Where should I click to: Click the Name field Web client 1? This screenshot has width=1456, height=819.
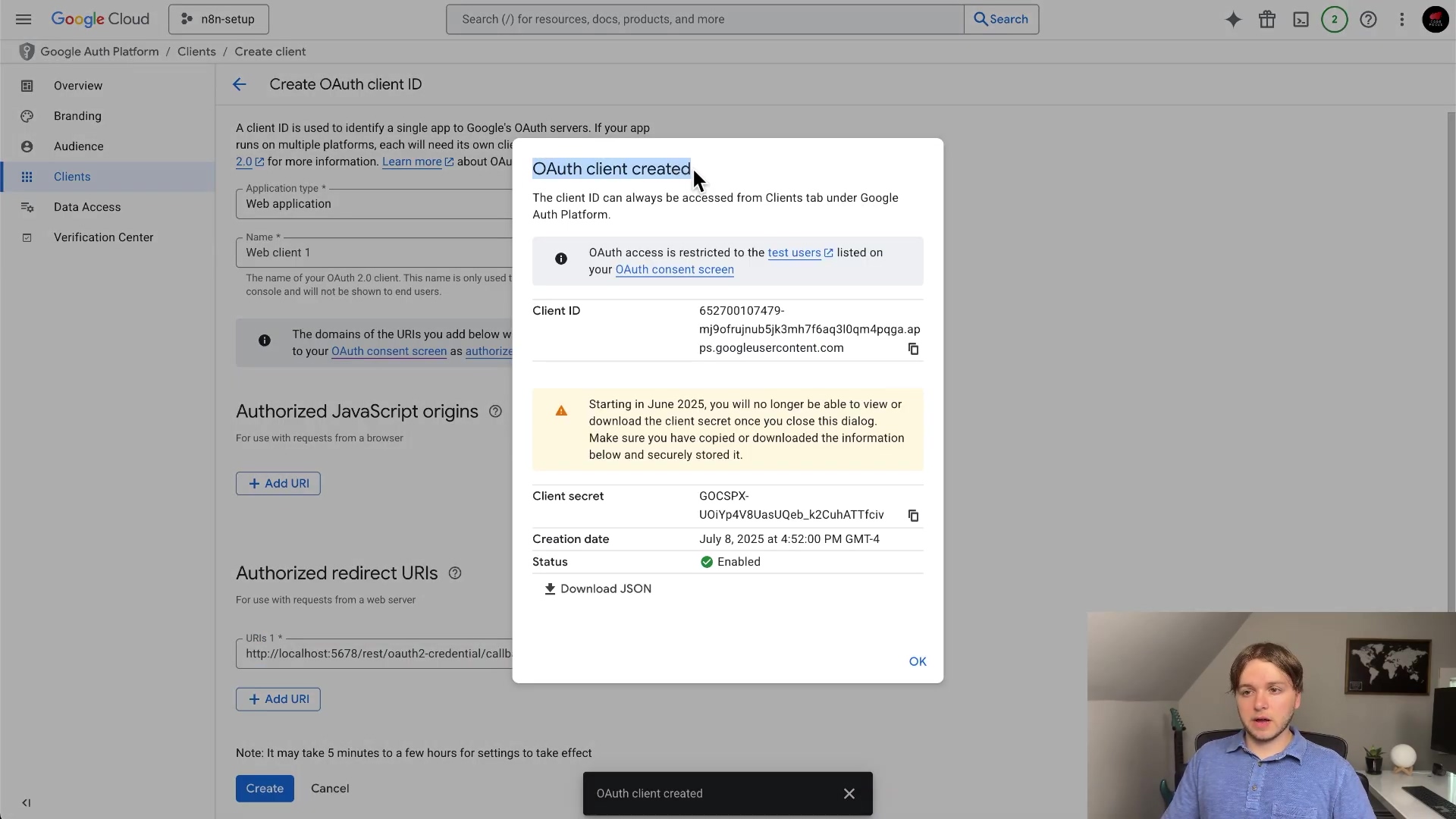pos(374,253)
